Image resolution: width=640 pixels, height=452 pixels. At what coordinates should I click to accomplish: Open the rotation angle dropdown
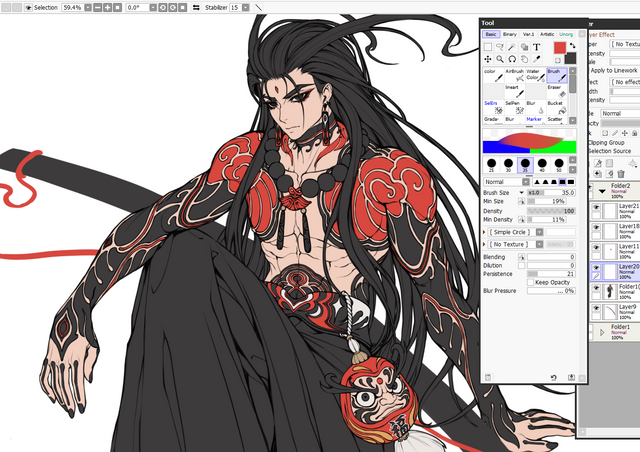click(x=153, y=7)
